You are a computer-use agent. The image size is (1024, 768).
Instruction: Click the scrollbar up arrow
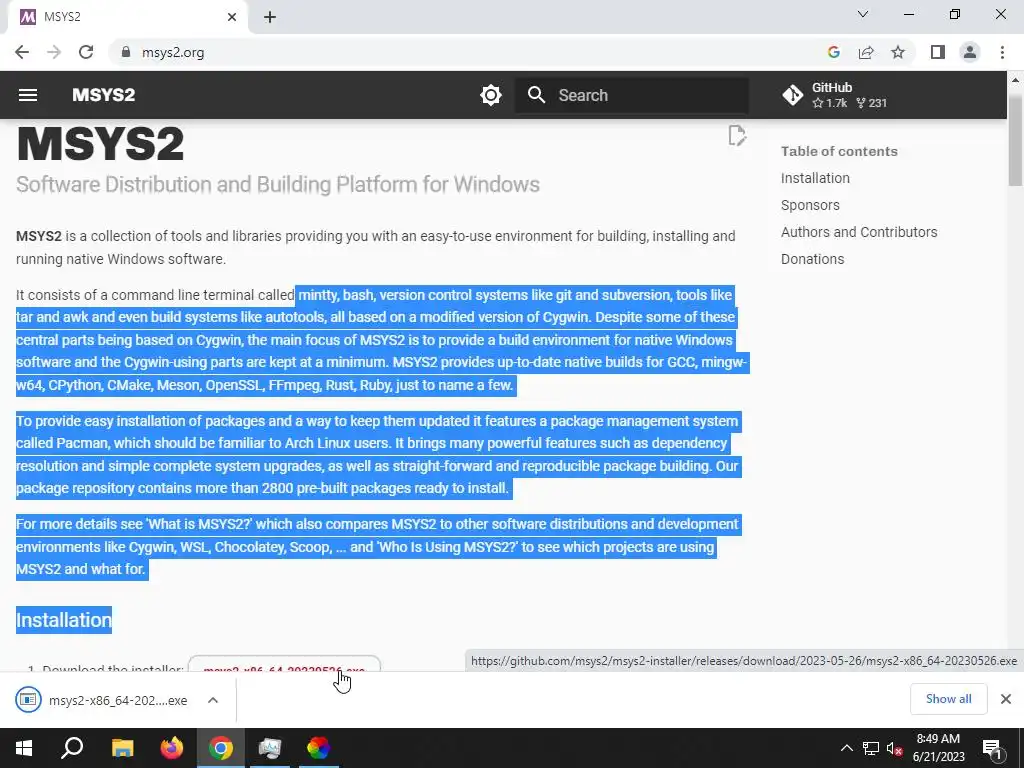pyautogui.click(x=1015, y=80)
